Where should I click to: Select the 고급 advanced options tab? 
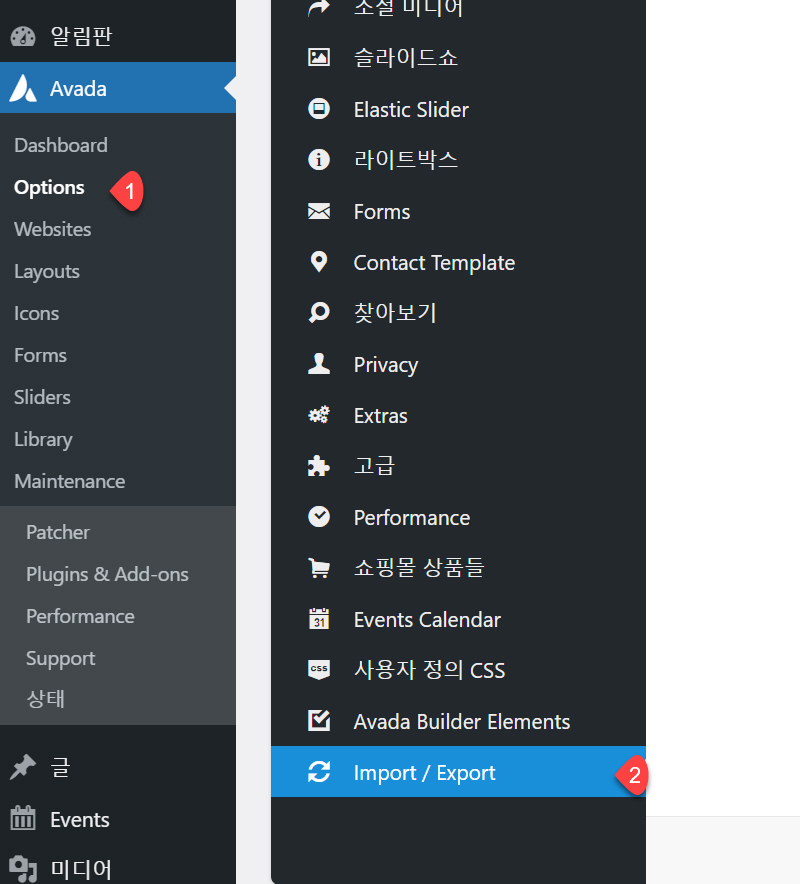tap(458, 466)
